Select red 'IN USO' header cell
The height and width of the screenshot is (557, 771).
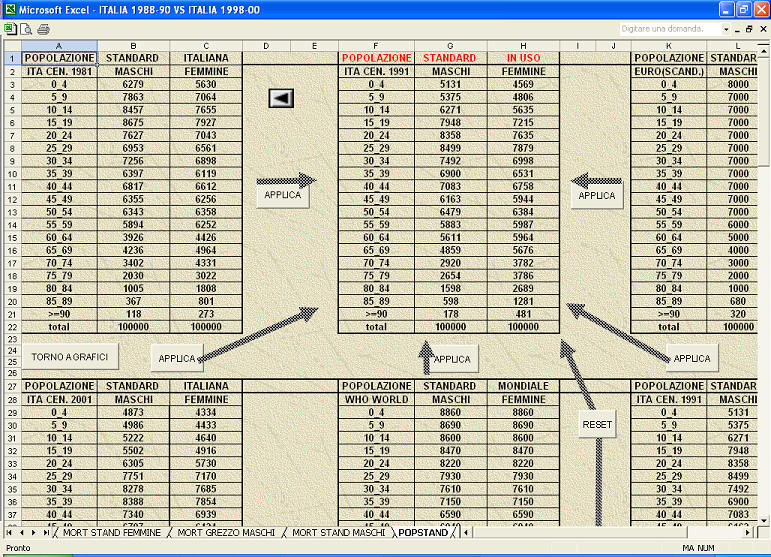523,58
